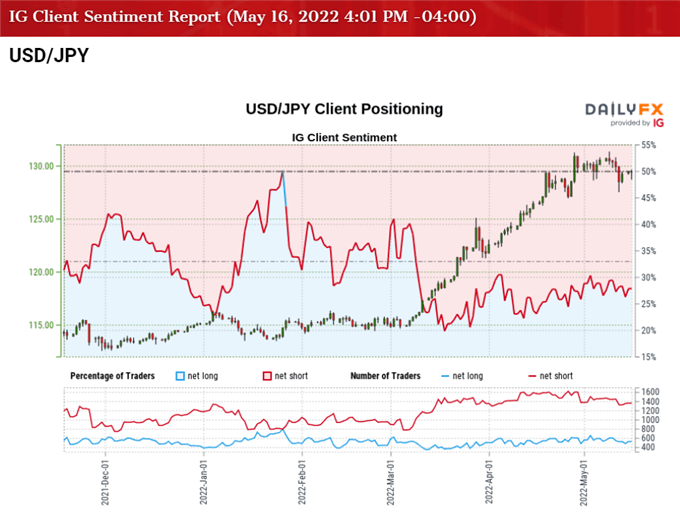Click the 1000 traders axis label
The width and height of the screenshot is (680, 520).
coord(650,420)
